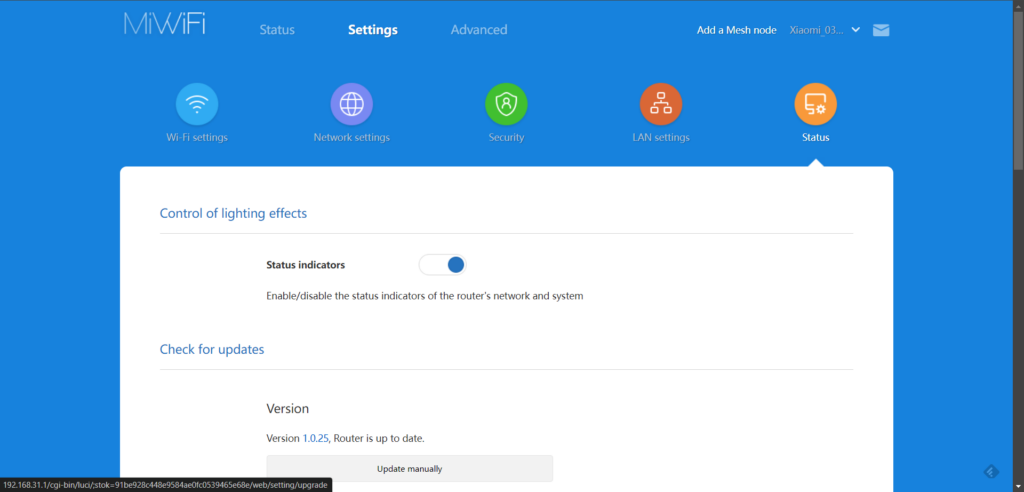Screen dimensions: 1024x492
Task: Click the scrollbar up arrow
Action: tap(1018, 6)
